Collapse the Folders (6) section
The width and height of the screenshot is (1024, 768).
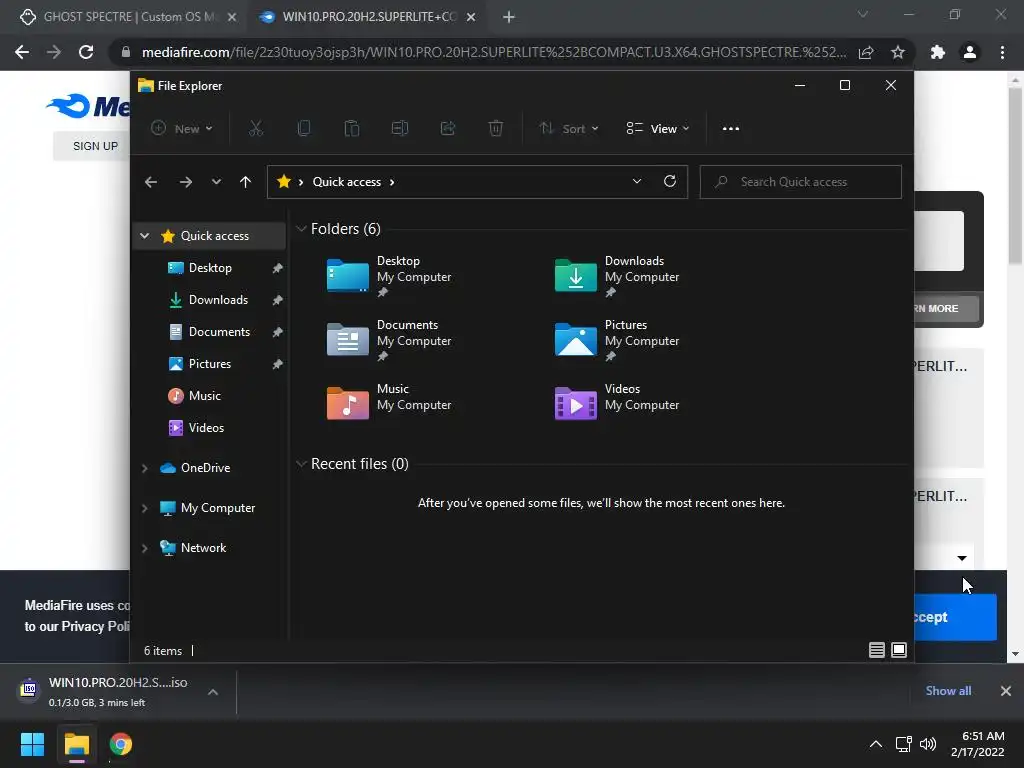[x=301, y=229]
